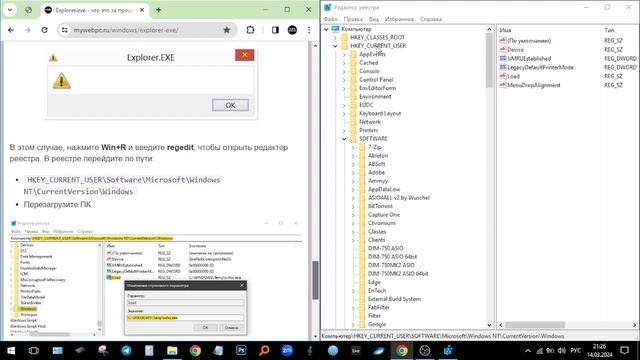Open Правка menu in Registry Editor
Viewport: 640px width, 360px height.
click(x=353, y=19)
